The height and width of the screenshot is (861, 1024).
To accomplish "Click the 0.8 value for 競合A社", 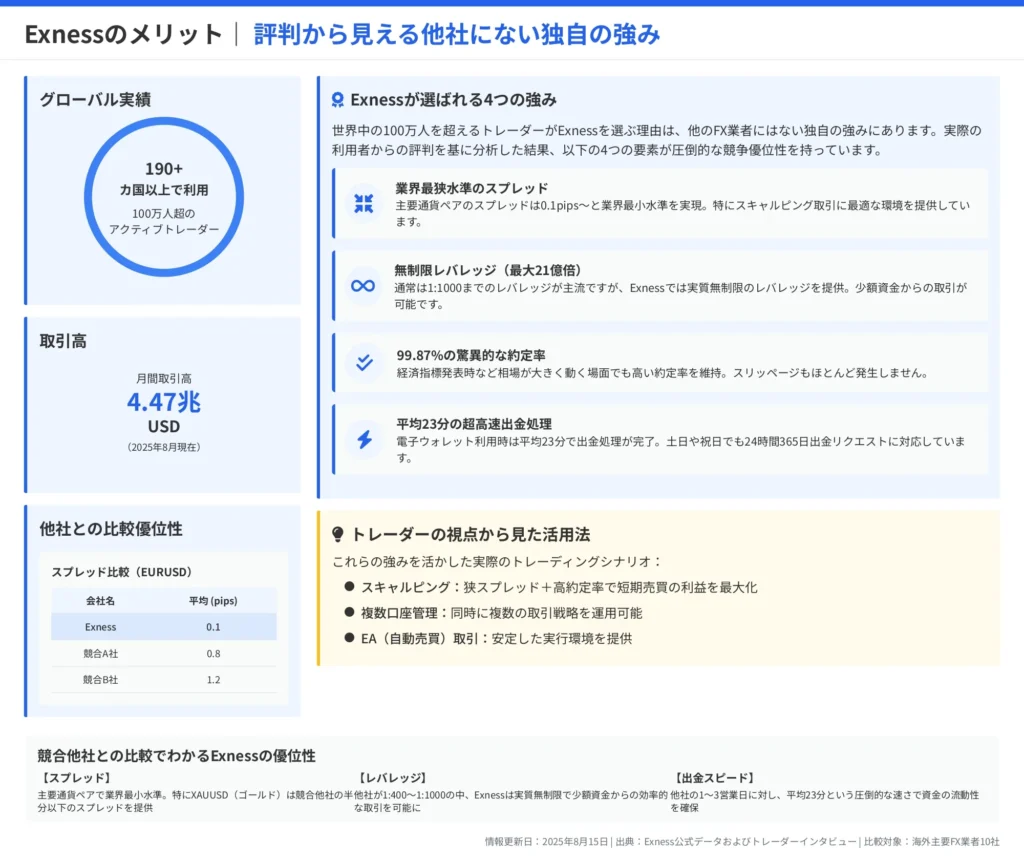I will (x=214, y=653).
